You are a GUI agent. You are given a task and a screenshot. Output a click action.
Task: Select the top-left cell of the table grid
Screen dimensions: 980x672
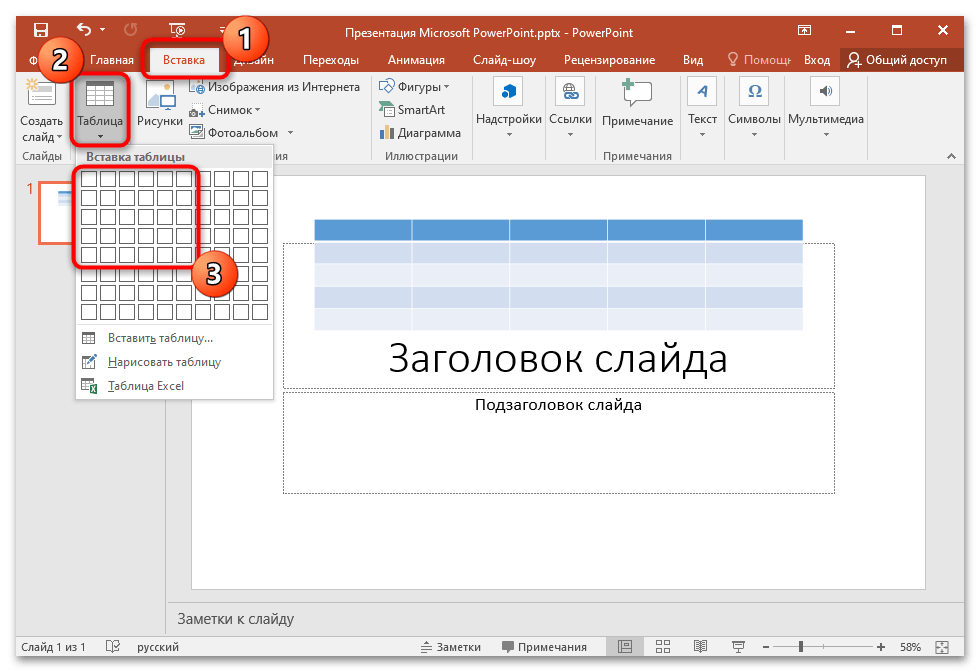(x=89, y=179)
